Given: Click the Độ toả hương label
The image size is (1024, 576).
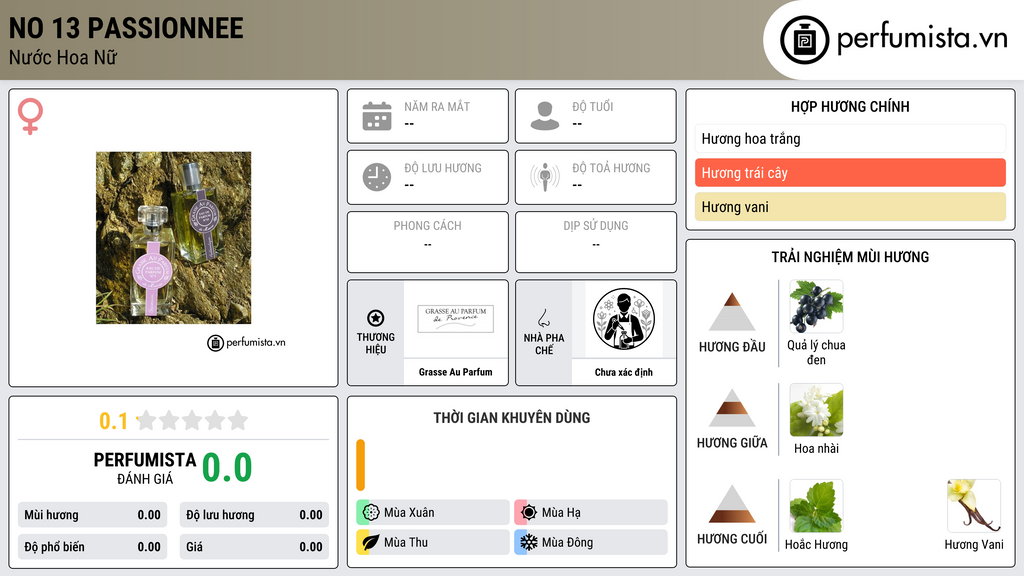Looking at the screenshot, I should point(611,168).
